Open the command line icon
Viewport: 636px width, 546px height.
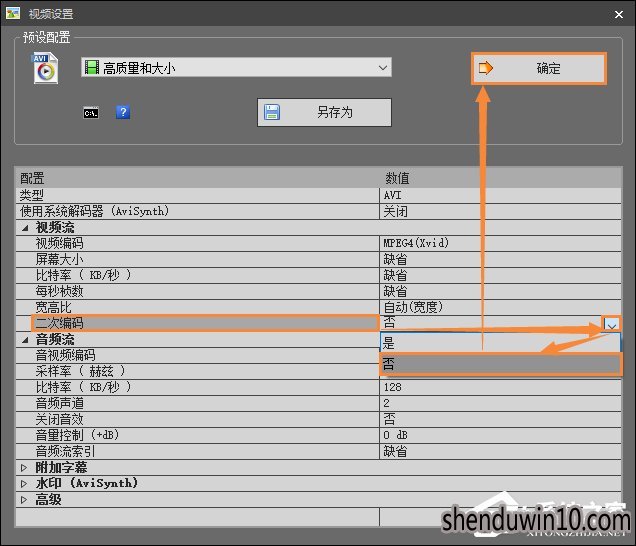coord(91,113)
